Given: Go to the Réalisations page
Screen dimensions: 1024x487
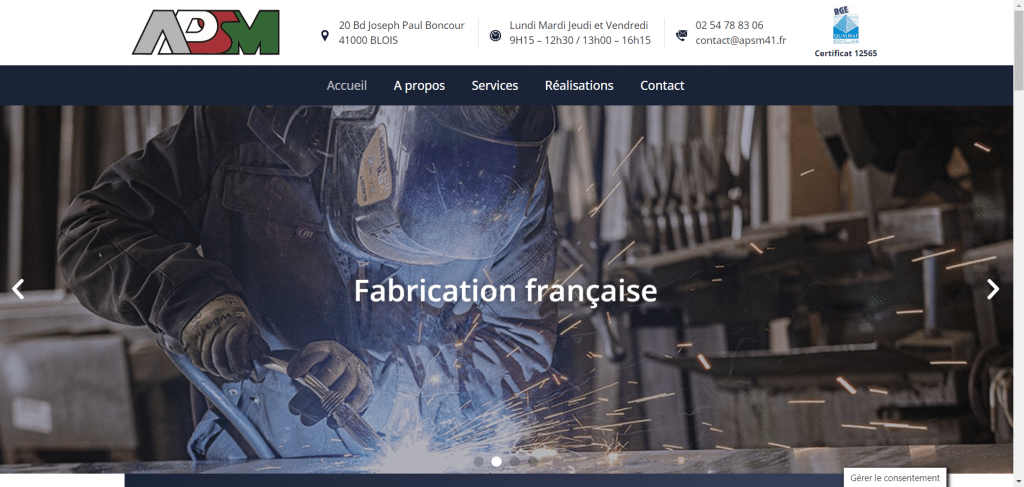Looking at the screenshot, I should pos(579,86).
